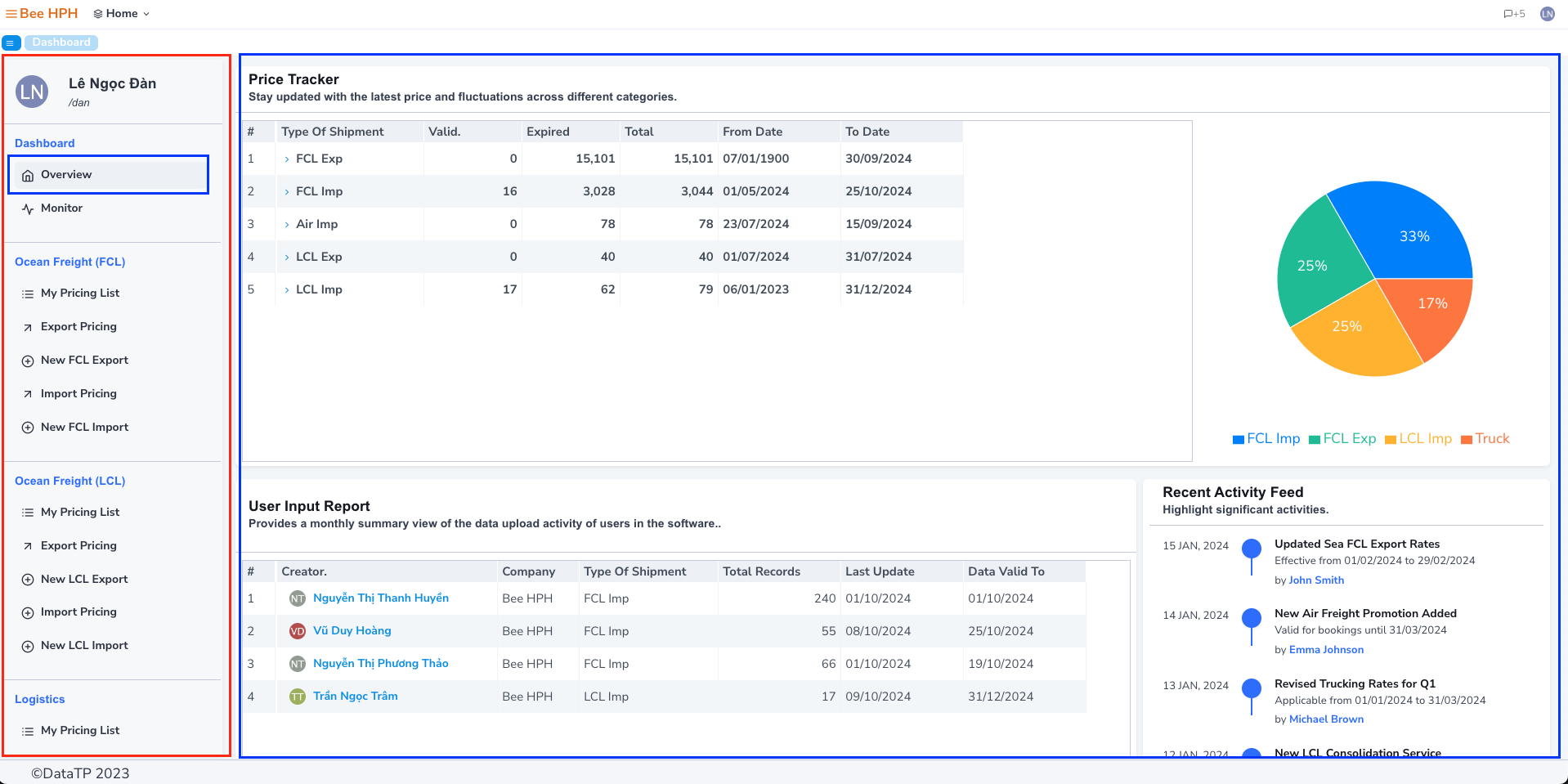Click the New FCL Export plus icon
Screen dimensions: 1568x784
[28, 361]
